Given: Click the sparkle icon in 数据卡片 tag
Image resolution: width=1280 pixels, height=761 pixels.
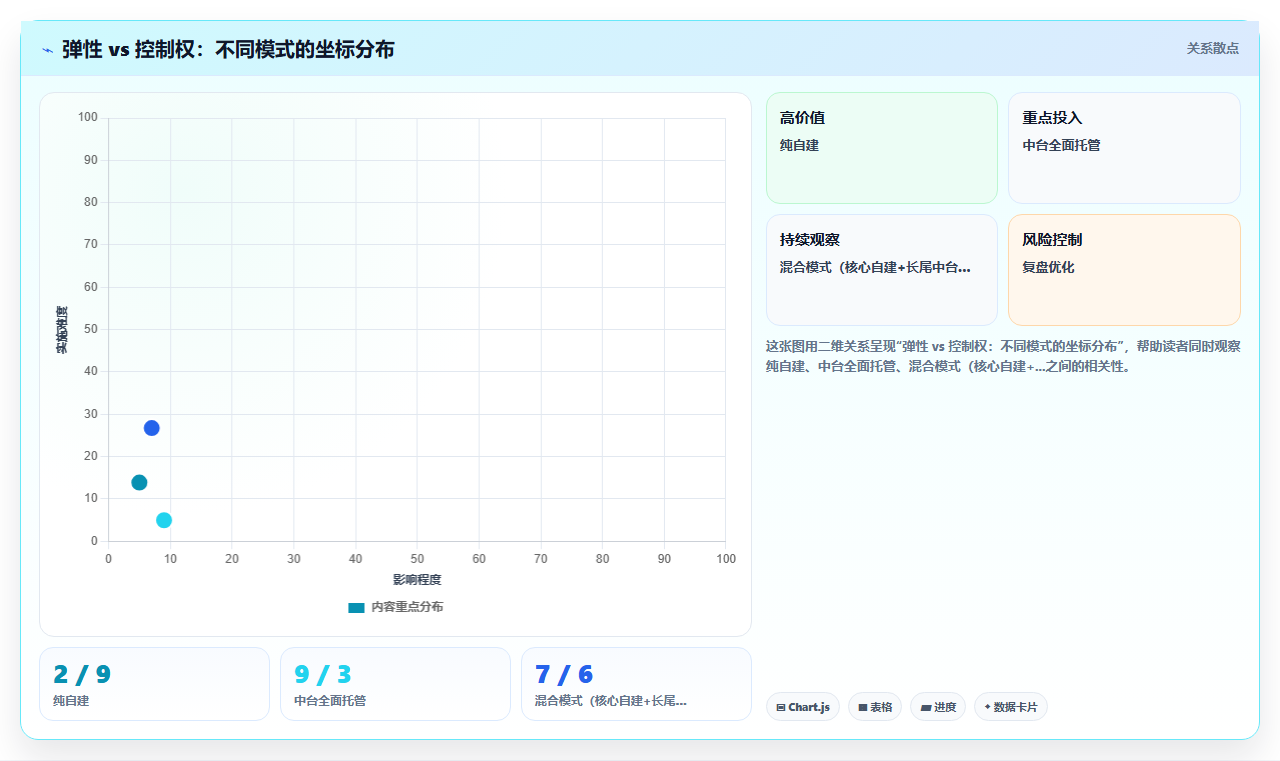Looking at the screenshot, I should (x=987, y=707).
